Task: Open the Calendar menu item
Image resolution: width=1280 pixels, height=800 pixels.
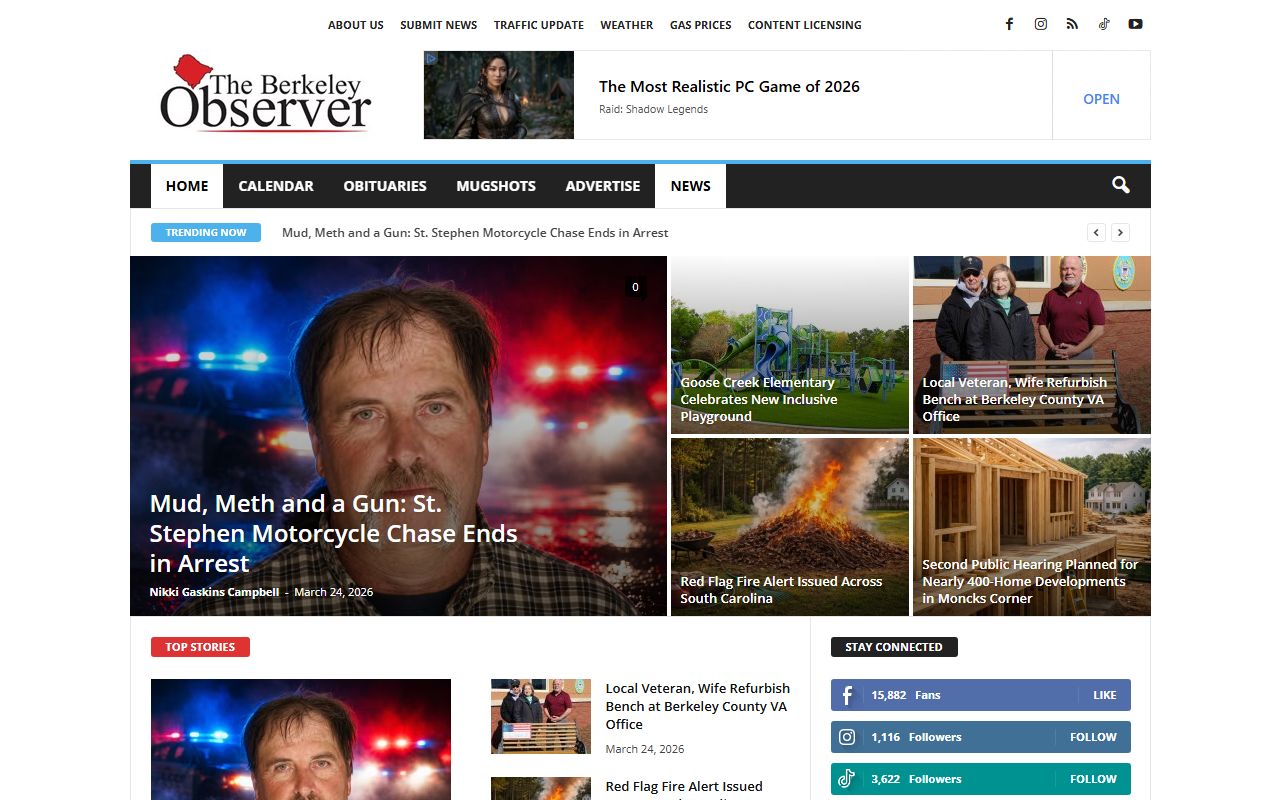Action: pos(276,186)
